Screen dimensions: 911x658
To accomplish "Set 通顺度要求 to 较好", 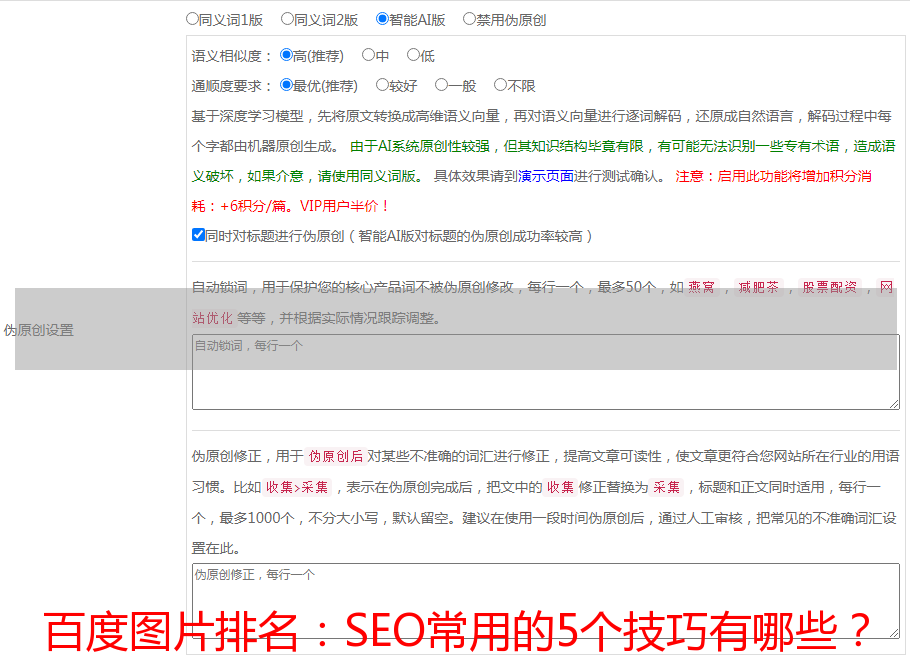I will click(382, 85).
